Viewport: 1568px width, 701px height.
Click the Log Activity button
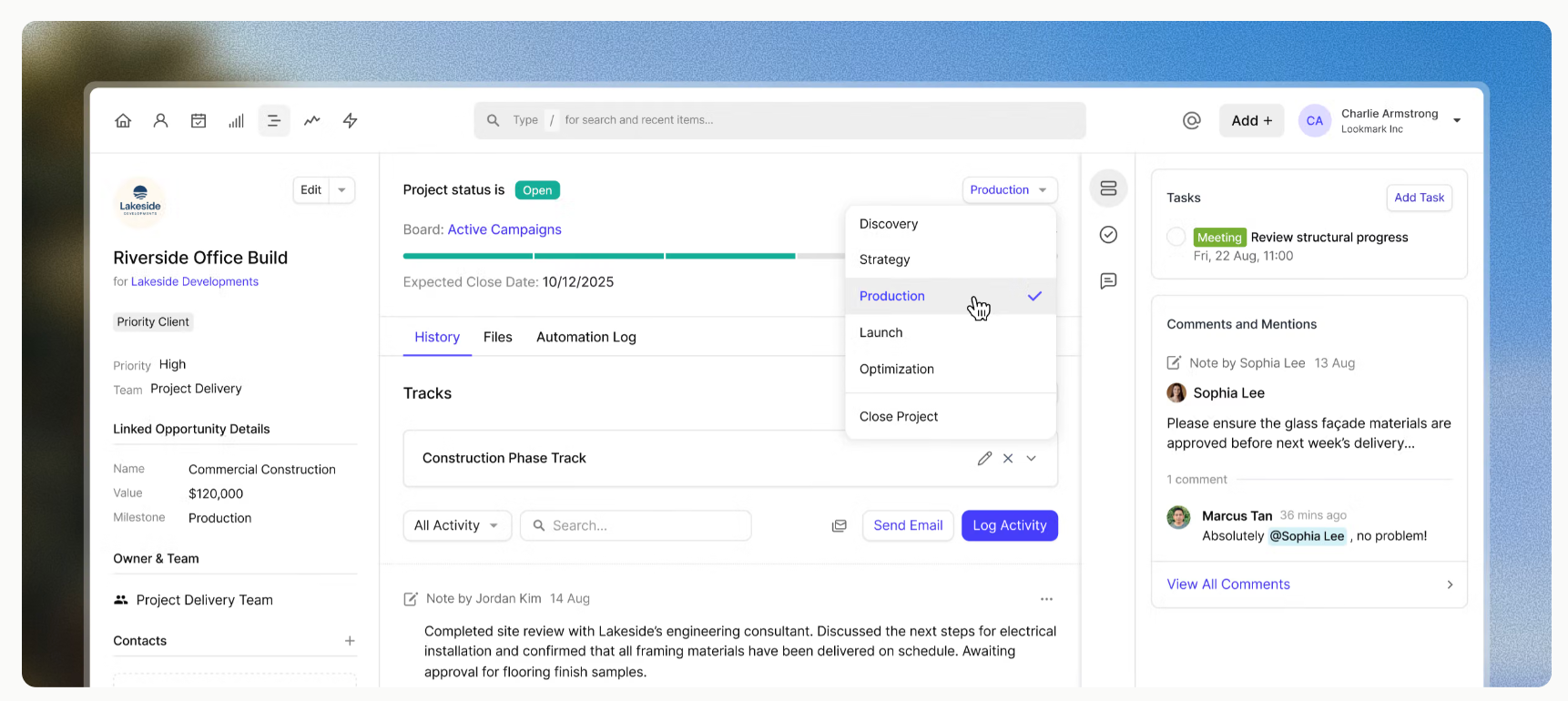click(1010, 525)
